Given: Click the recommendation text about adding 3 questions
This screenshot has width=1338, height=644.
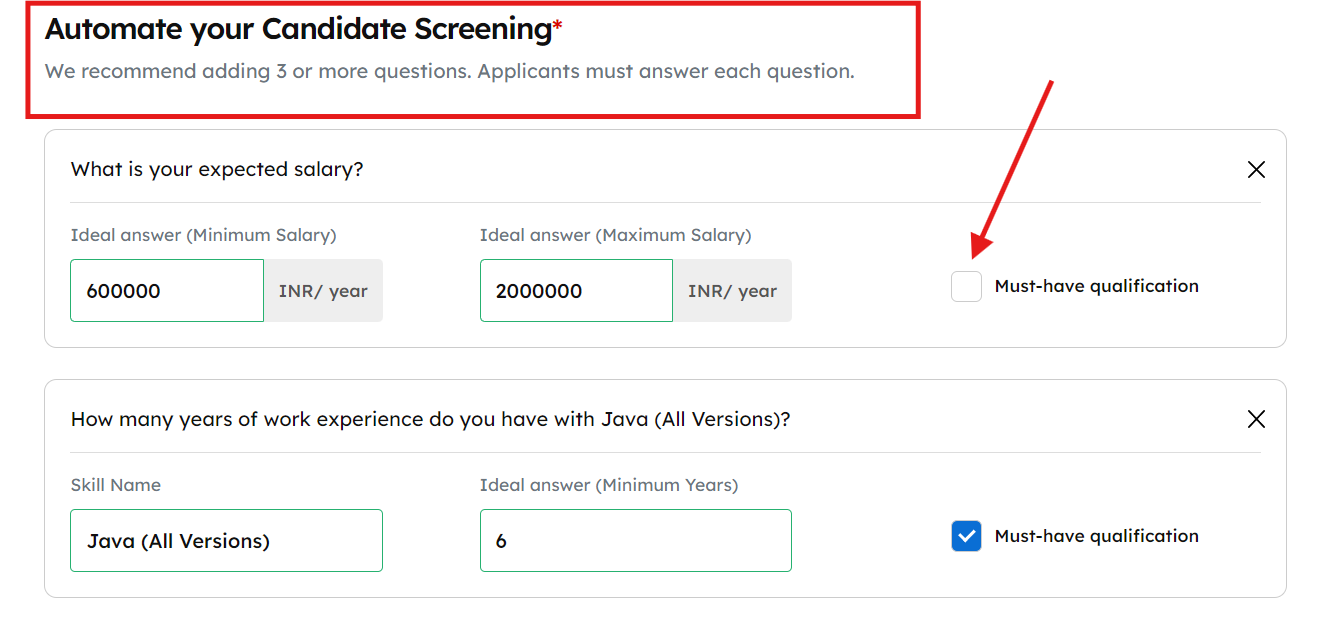Looking at the screenshot, I should coord(449,72).
